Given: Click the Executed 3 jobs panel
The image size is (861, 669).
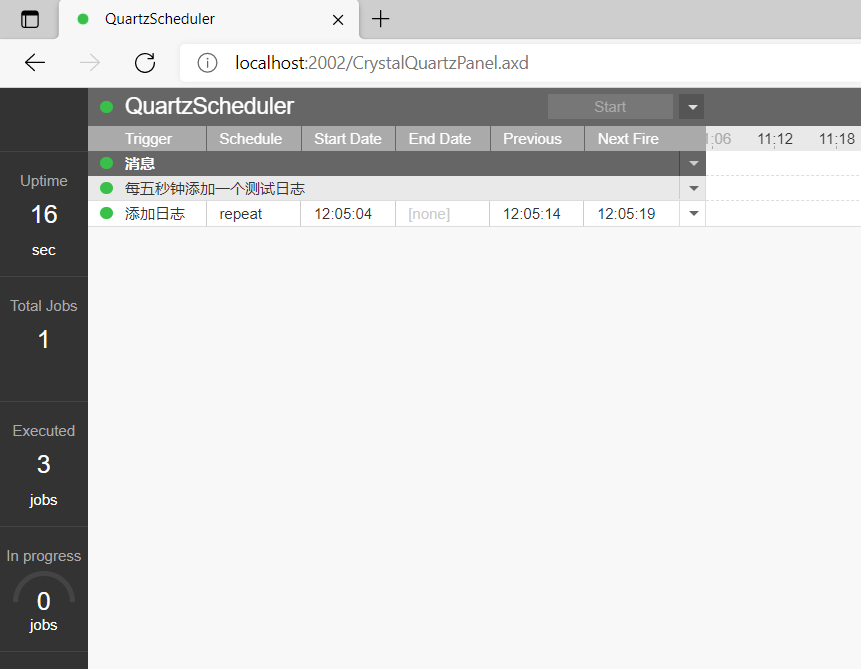Looking at the screenshot, I should 44,464.
